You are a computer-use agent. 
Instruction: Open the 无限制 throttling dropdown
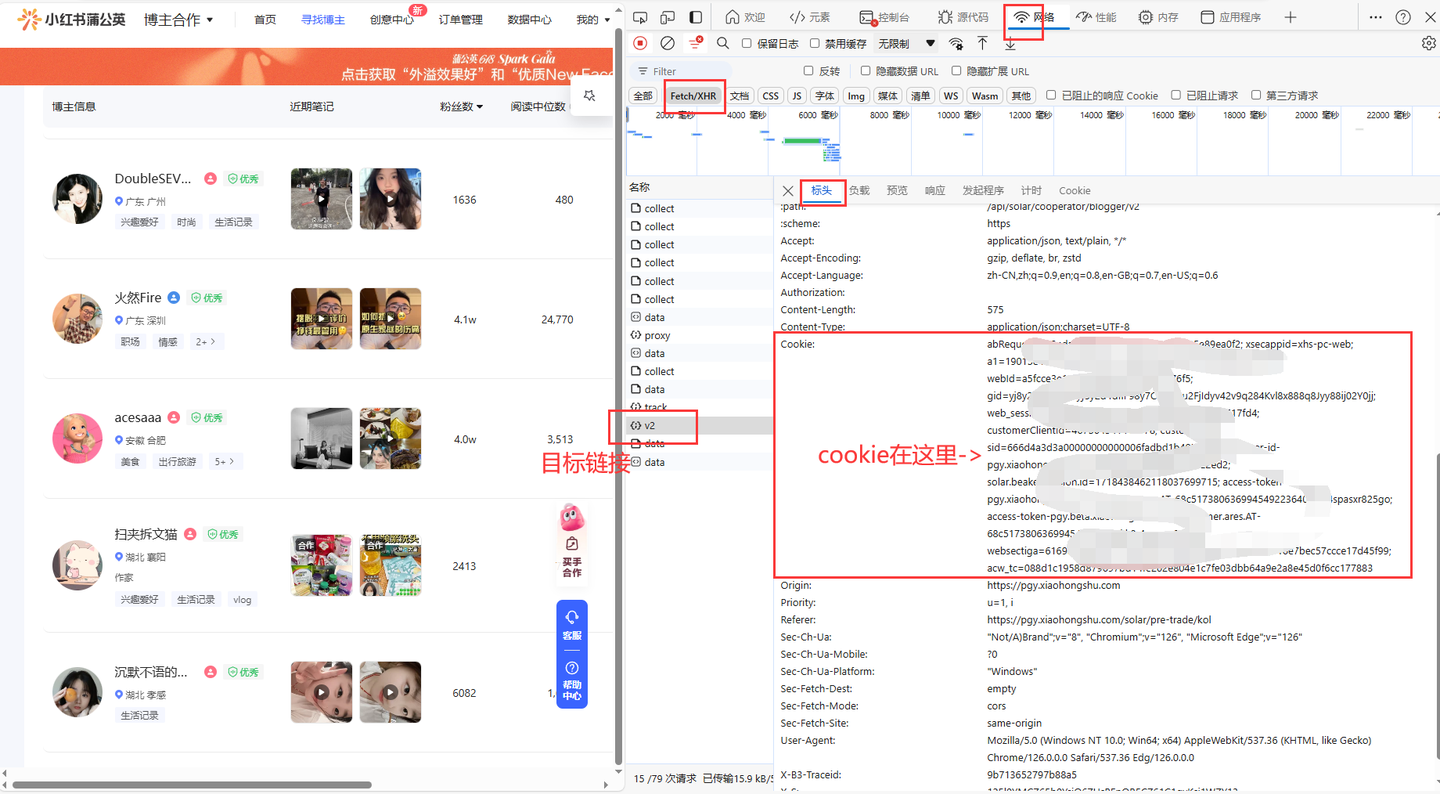click(x=906, y=44)
